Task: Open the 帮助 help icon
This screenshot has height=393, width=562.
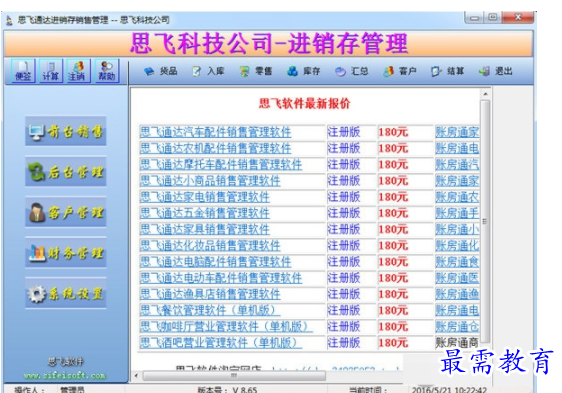Action: click(106, 71)
